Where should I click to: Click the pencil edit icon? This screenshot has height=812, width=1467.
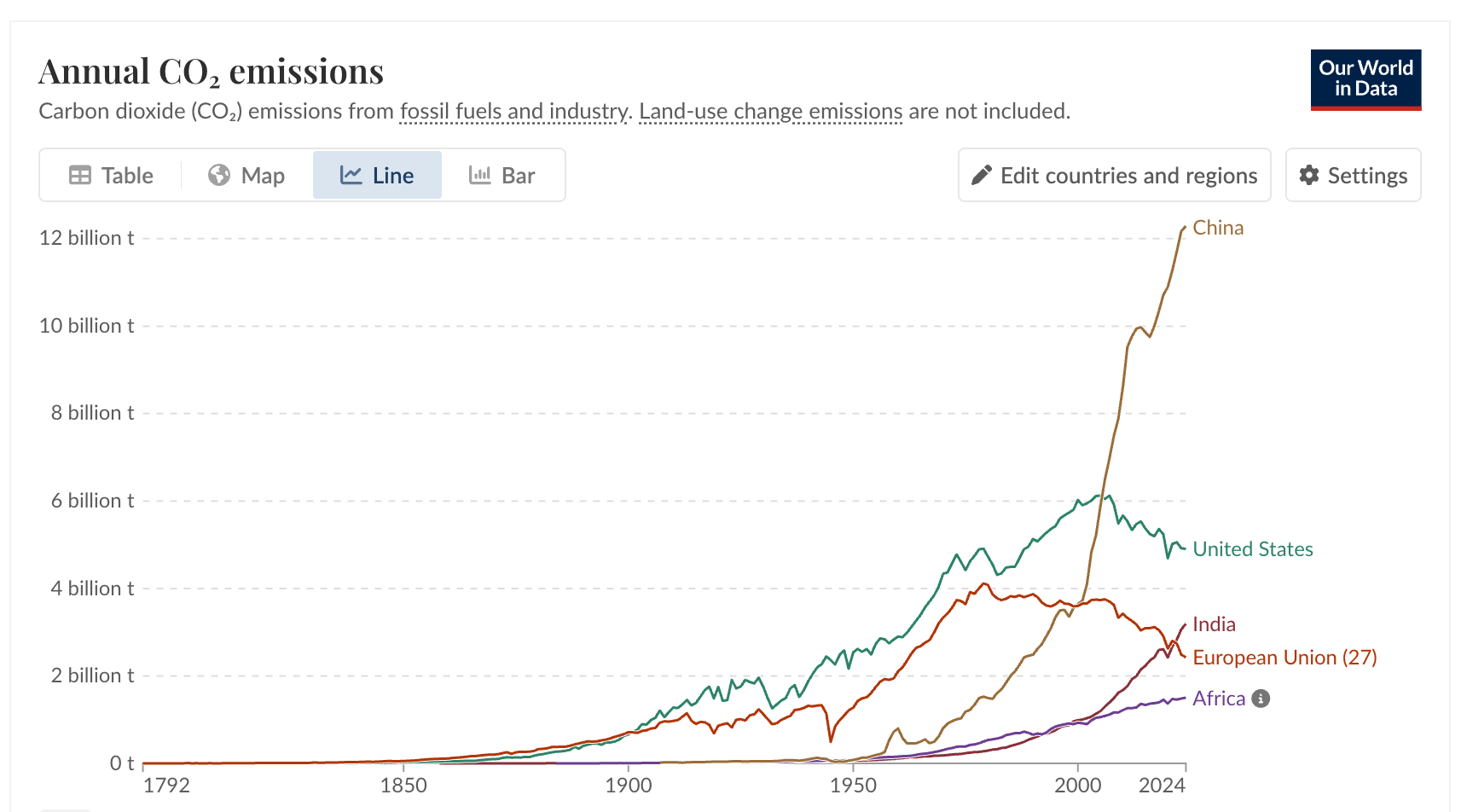point(982,175)
